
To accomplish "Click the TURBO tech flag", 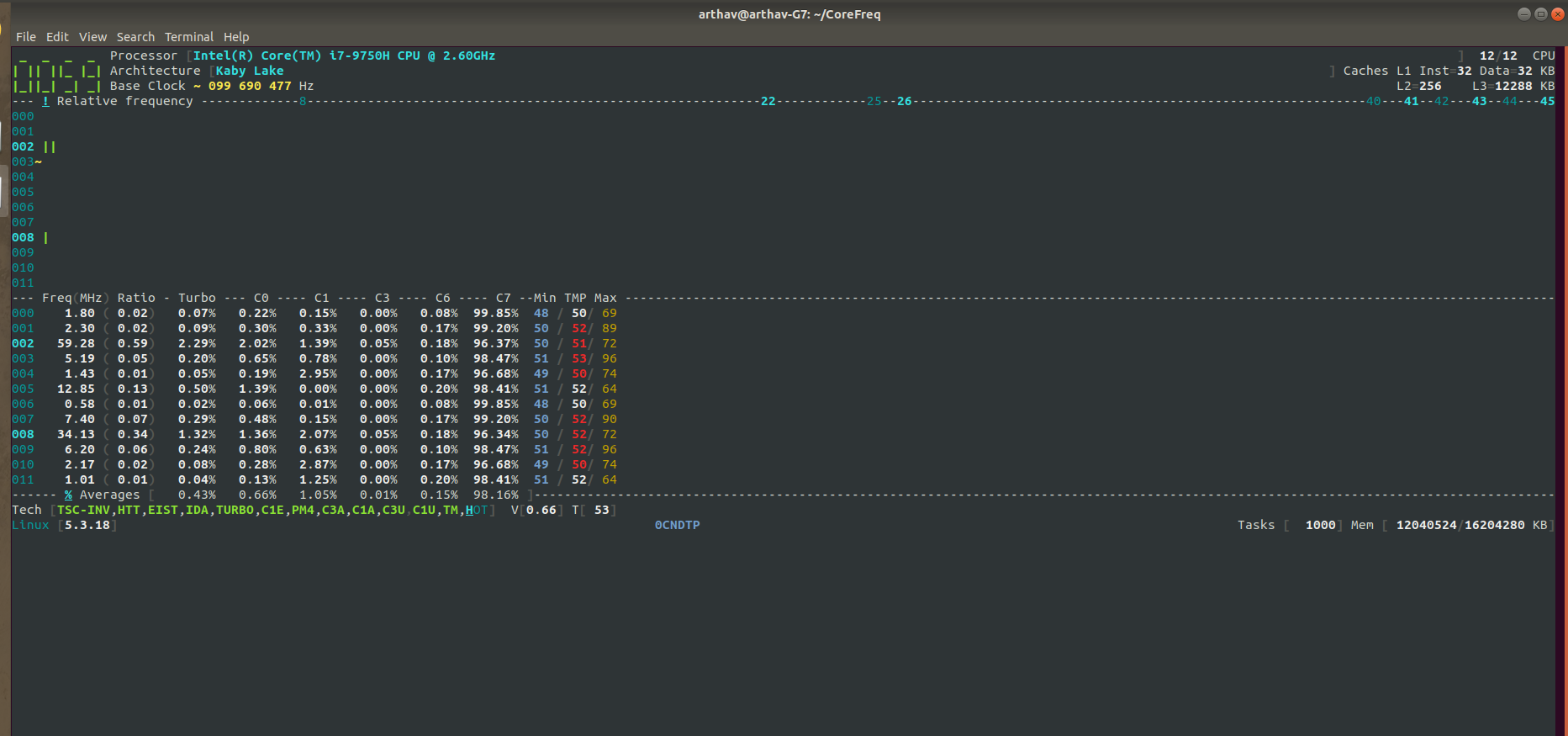I will click(235, 510).
